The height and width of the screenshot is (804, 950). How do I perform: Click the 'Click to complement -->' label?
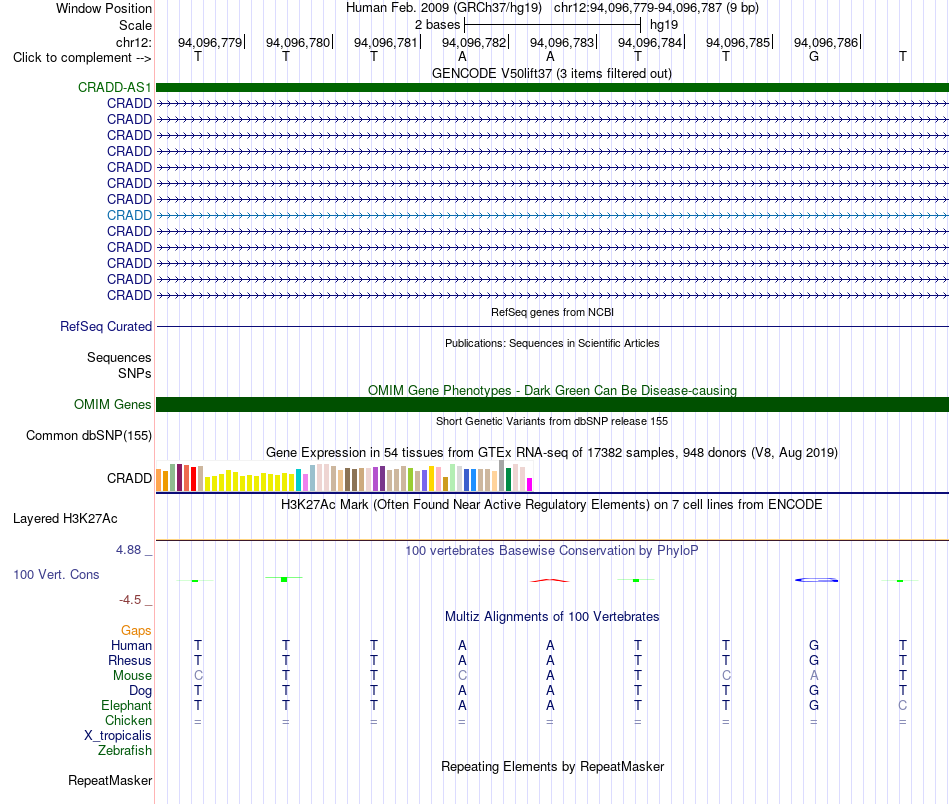click(82, 58)
